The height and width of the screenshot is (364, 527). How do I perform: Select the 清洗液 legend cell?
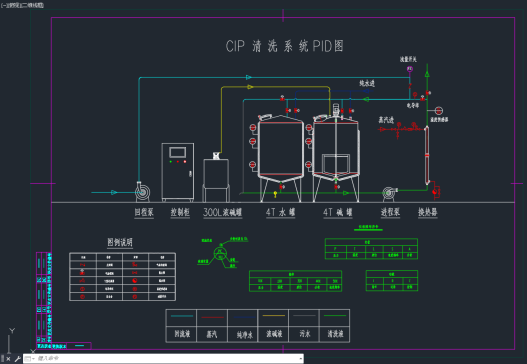tap(335, 334)
